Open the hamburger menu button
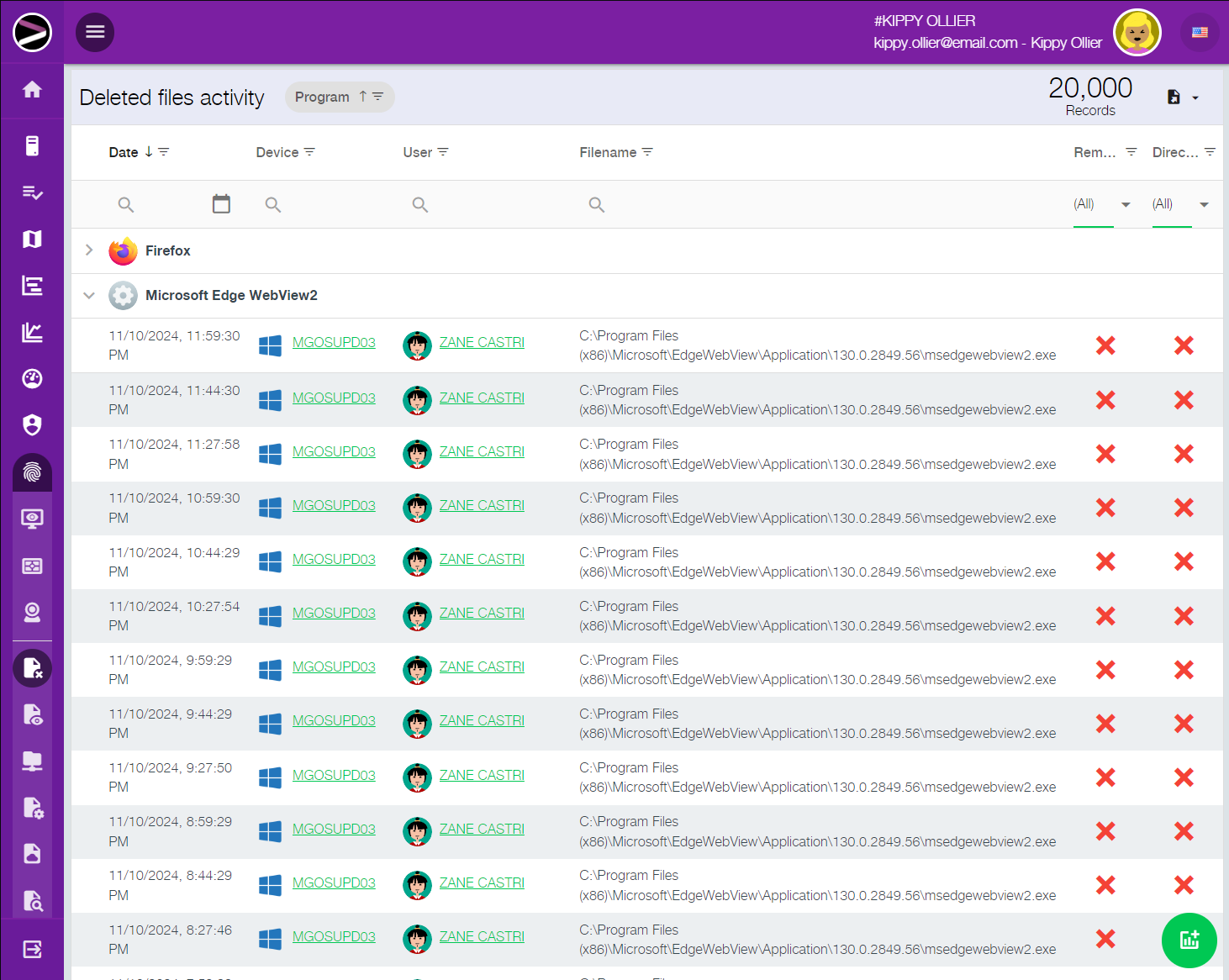 95,32
